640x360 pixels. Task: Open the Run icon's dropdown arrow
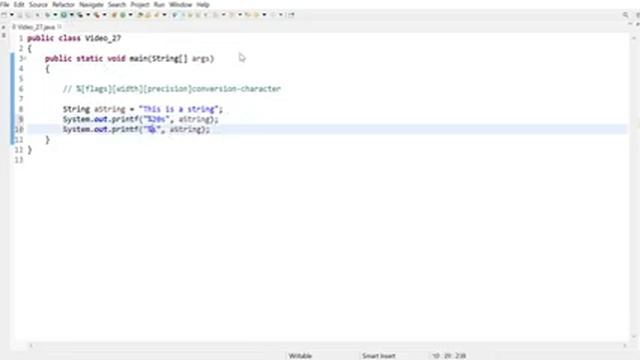(71, 15)
